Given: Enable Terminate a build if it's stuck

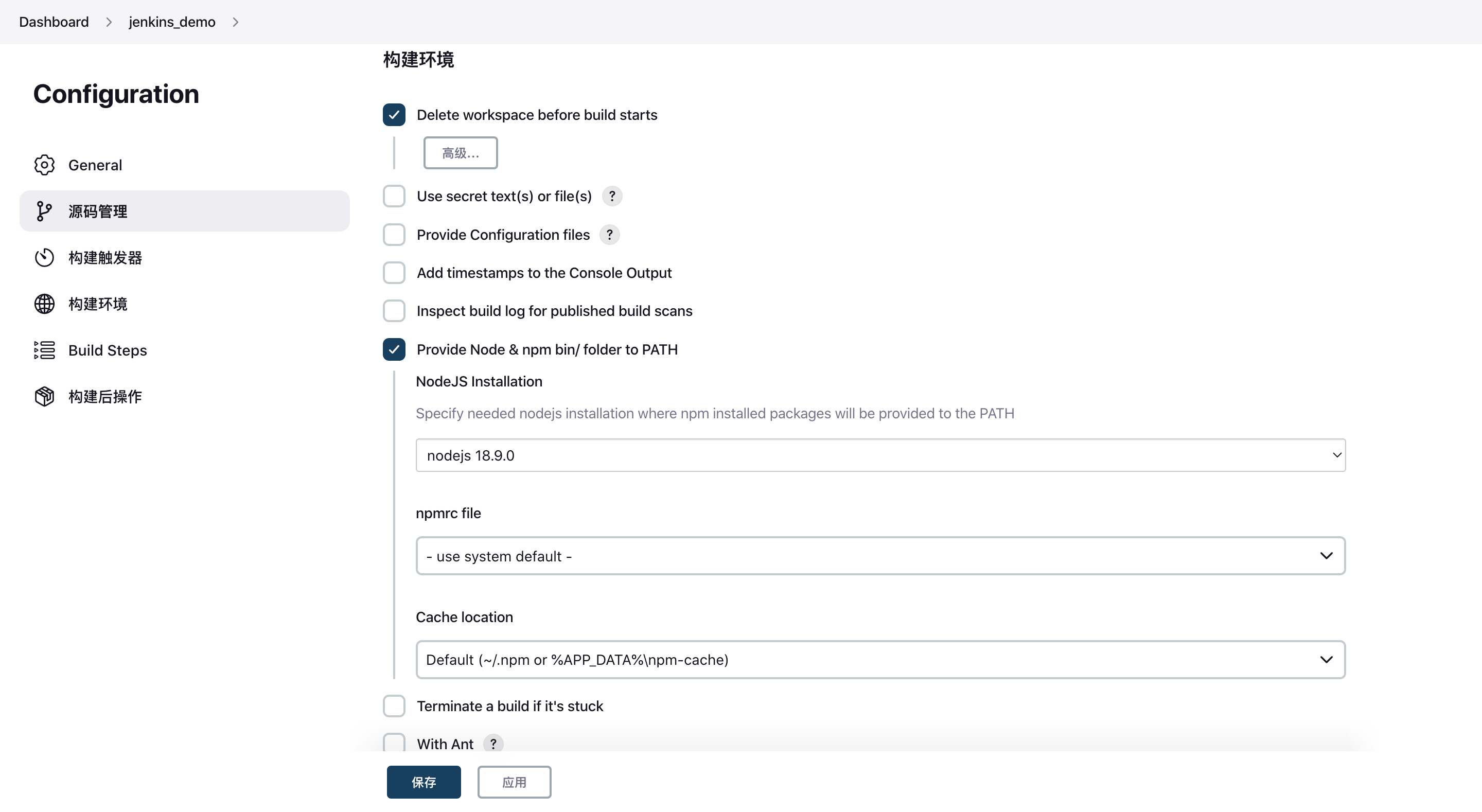Looking at the screenshot, I should click(394, 706).
